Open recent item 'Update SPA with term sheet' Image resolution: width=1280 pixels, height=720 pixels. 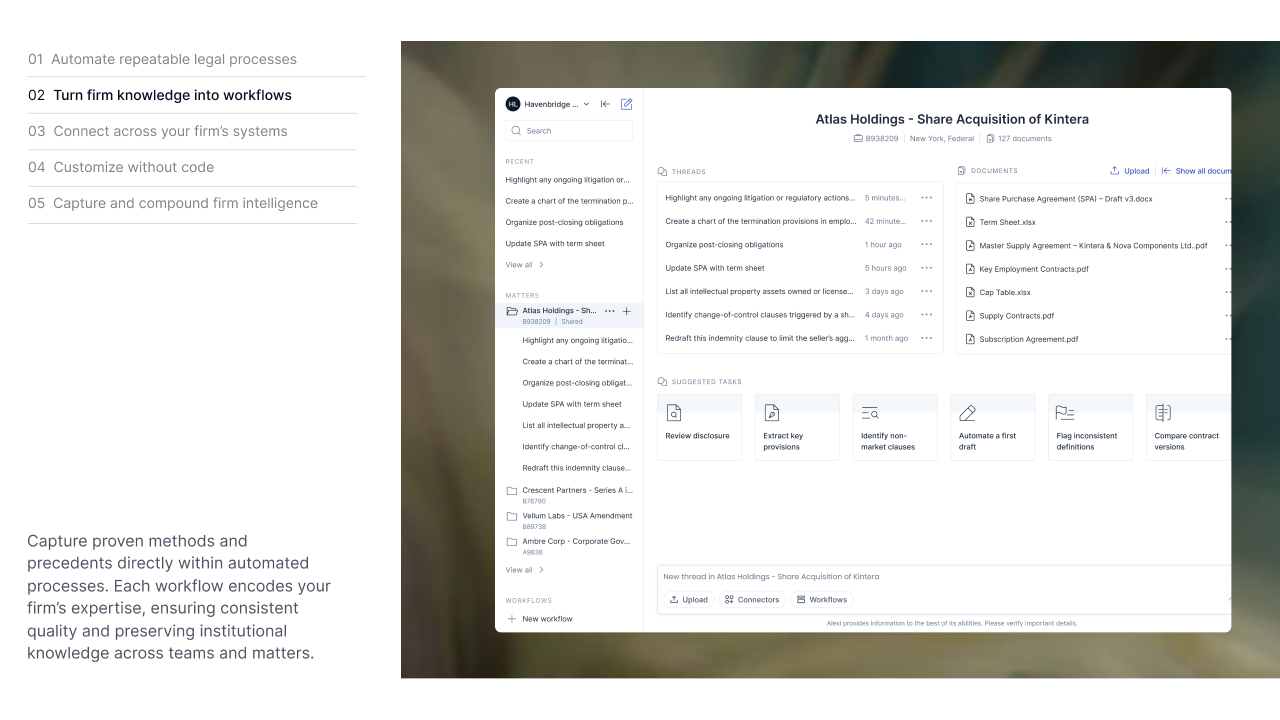[x=555, y=244]
